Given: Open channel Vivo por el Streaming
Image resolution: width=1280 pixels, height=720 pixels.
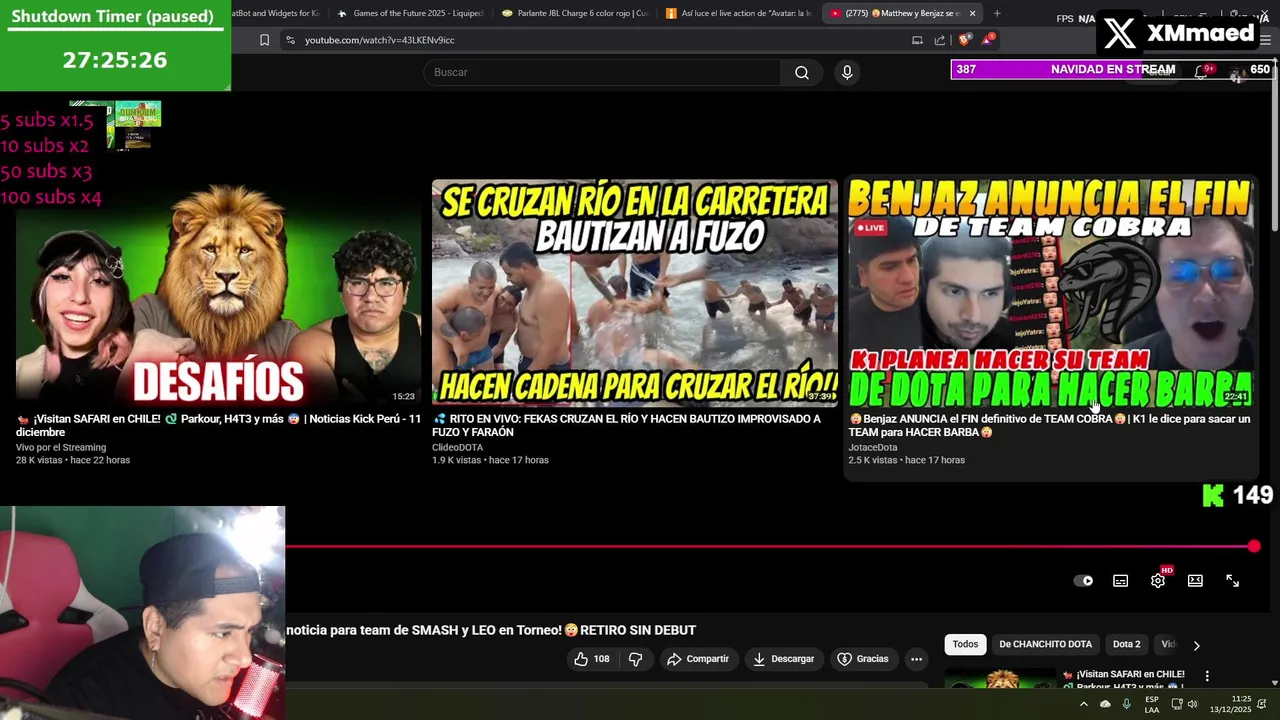Looking at the screenshot, I should [x=61, y=447].
